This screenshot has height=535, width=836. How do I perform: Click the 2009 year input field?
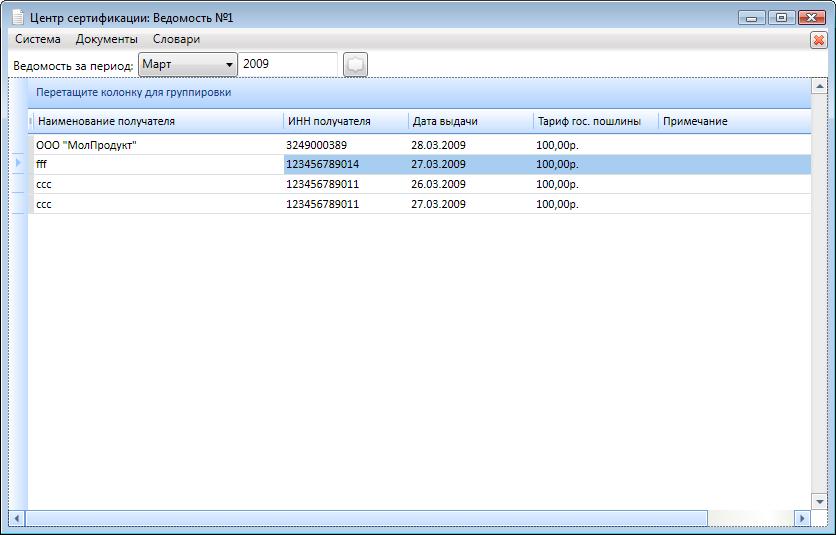288,65
